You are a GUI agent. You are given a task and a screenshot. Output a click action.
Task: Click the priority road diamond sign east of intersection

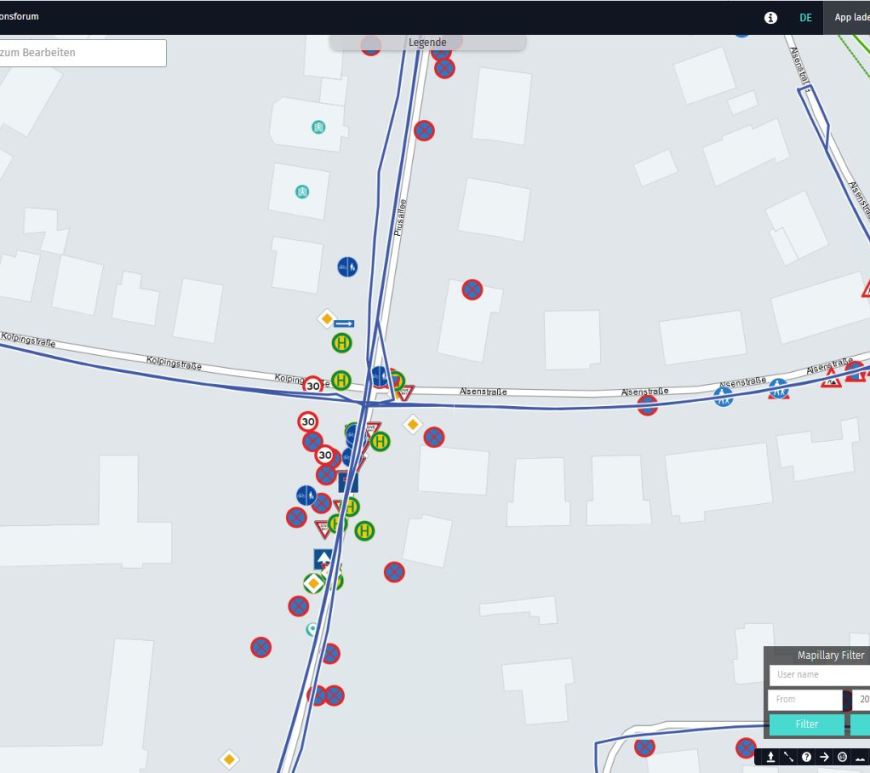(412, 425)
